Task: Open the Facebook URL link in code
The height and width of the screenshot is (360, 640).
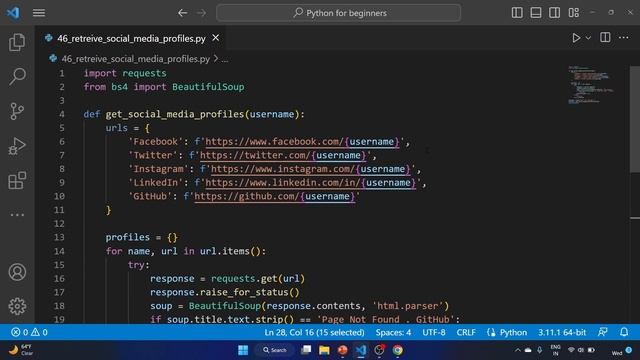Action: tap(302, 142)
